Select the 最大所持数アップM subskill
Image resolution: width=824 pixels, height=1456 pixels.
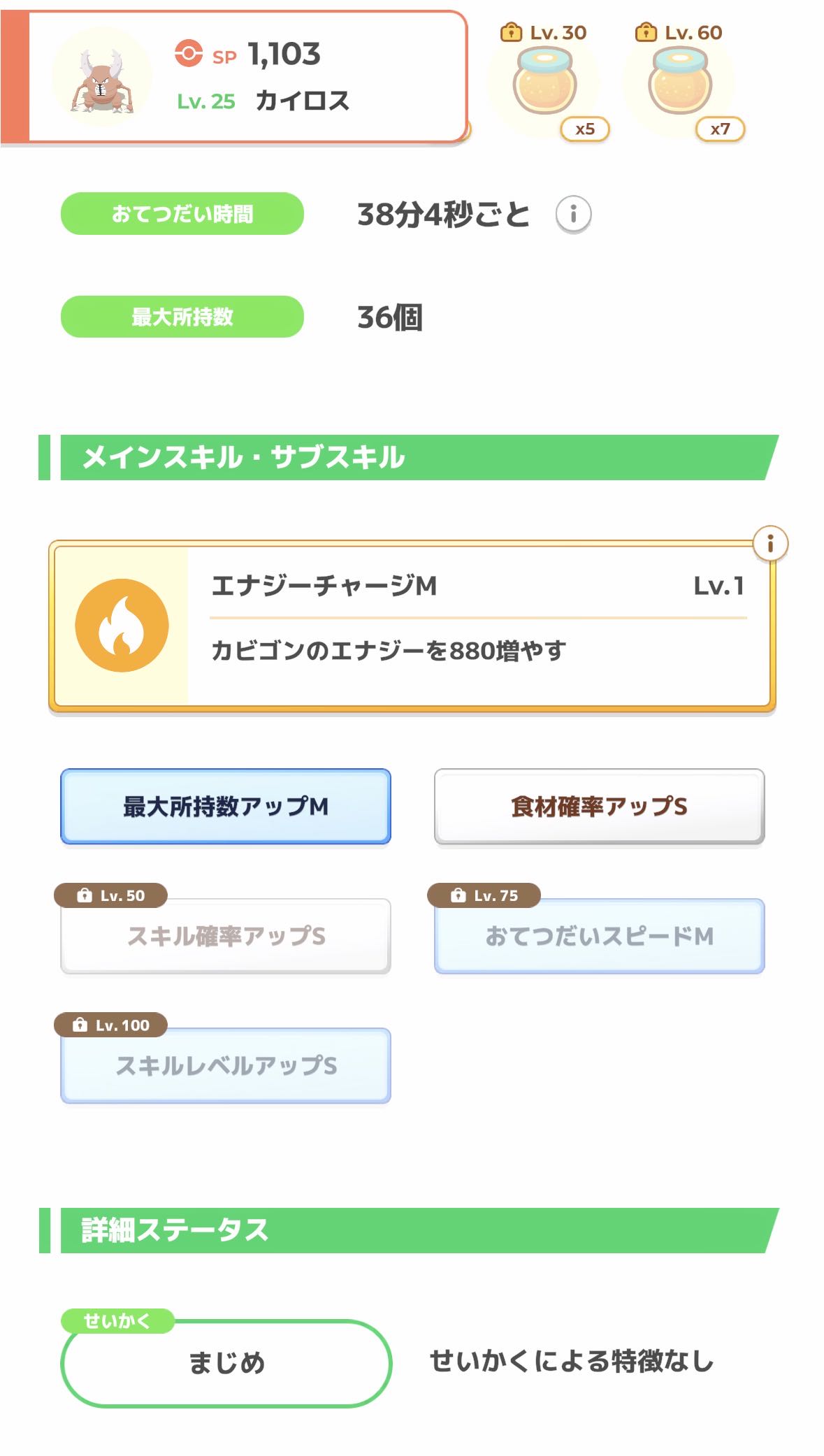225,807
